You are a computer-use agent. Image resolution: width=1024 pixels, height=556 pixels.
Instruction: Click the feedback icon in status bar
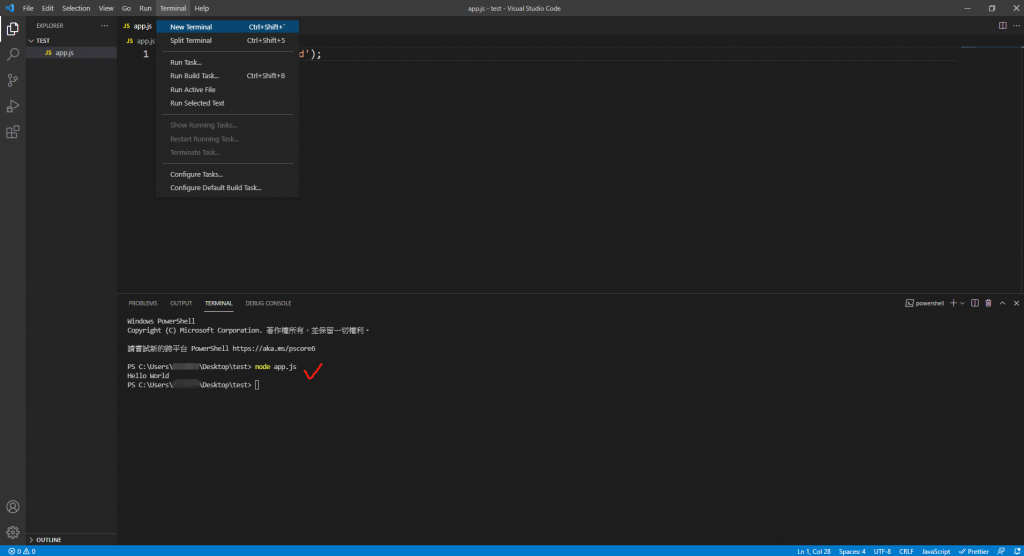pyautogui.click(x=1001, y=551)
